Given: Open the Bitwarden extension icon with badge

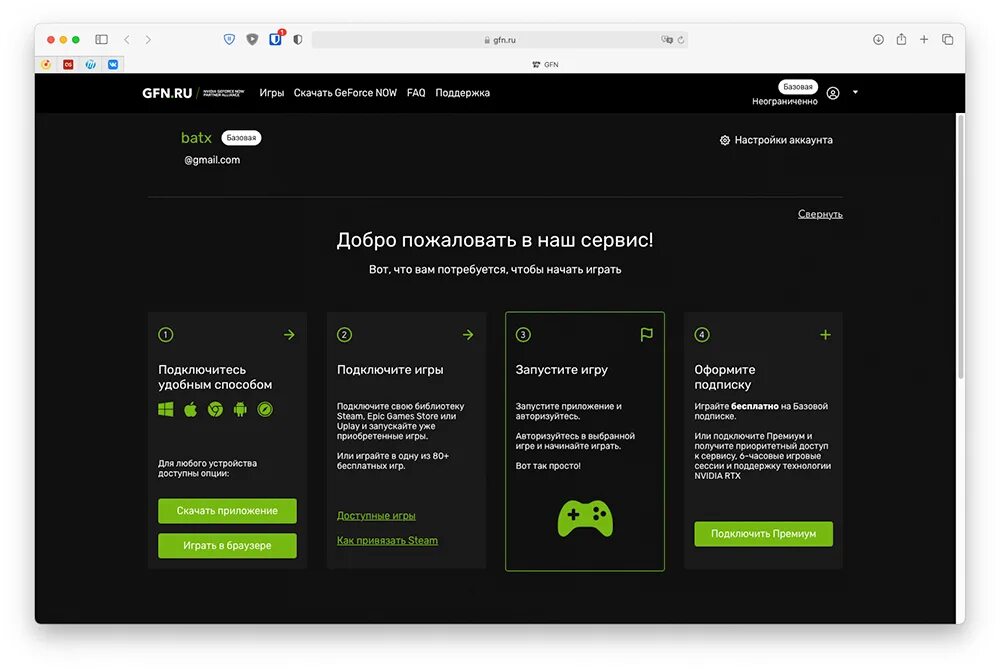Looking at the screenshot, I should point(276,39).
